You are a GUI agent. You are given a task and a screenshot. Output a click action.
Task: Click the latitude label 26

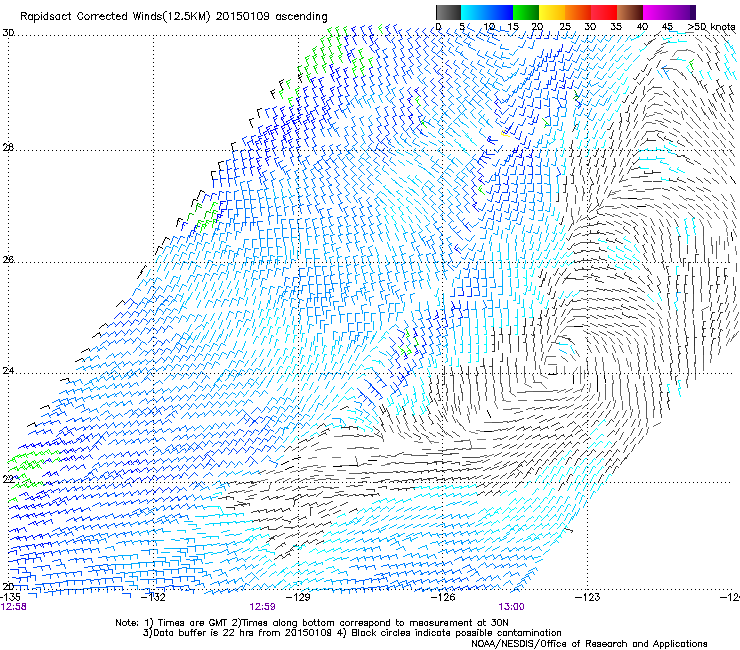tap(8, 259)
